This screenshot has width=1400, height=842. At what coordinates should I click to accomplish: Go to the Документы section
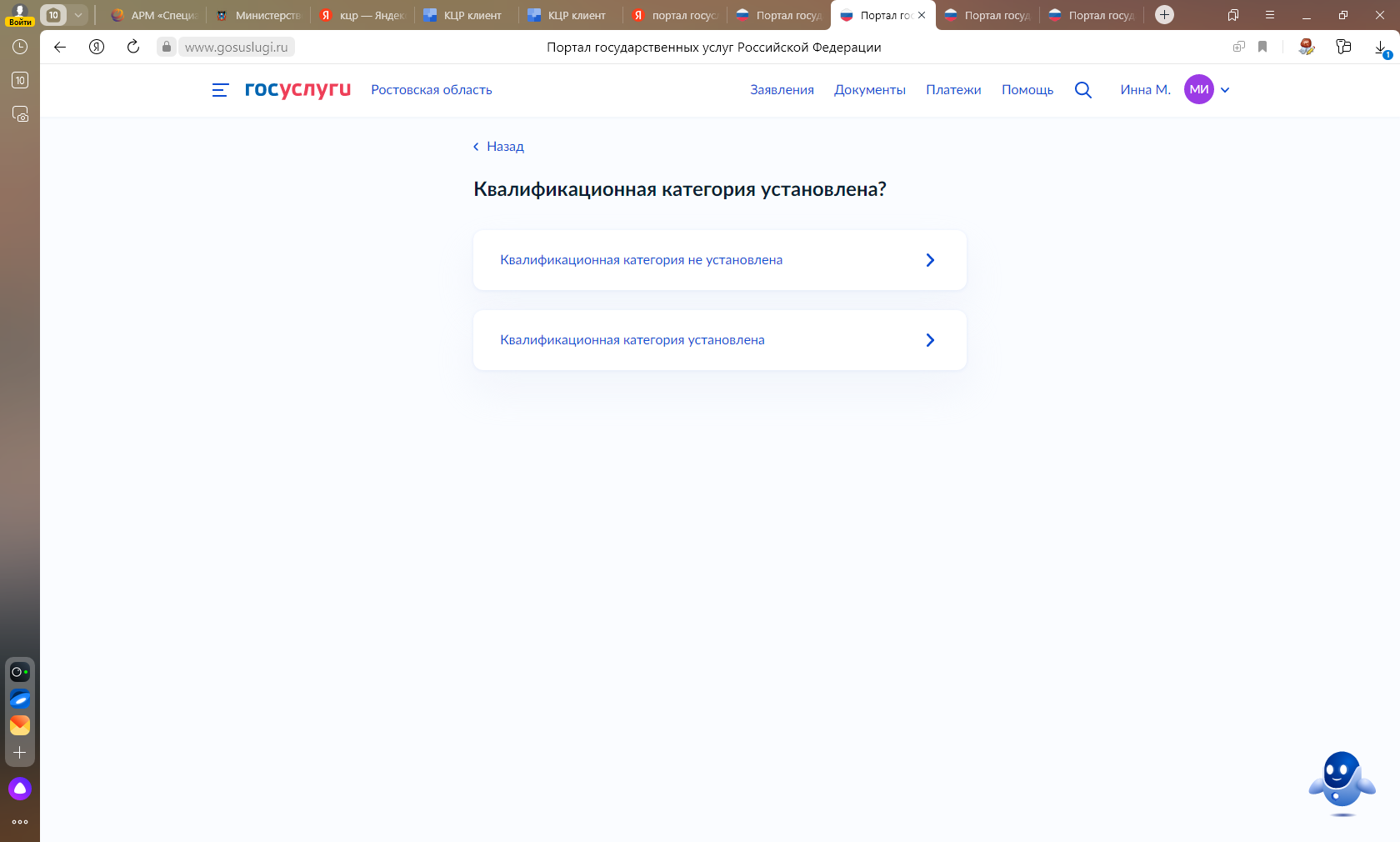tap(869, 90)
